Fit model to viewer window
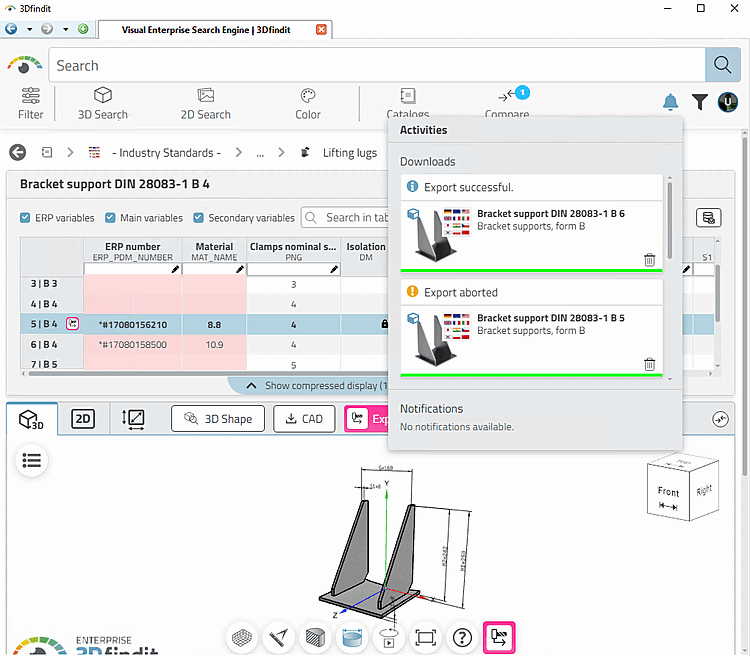 coord(425,637)
